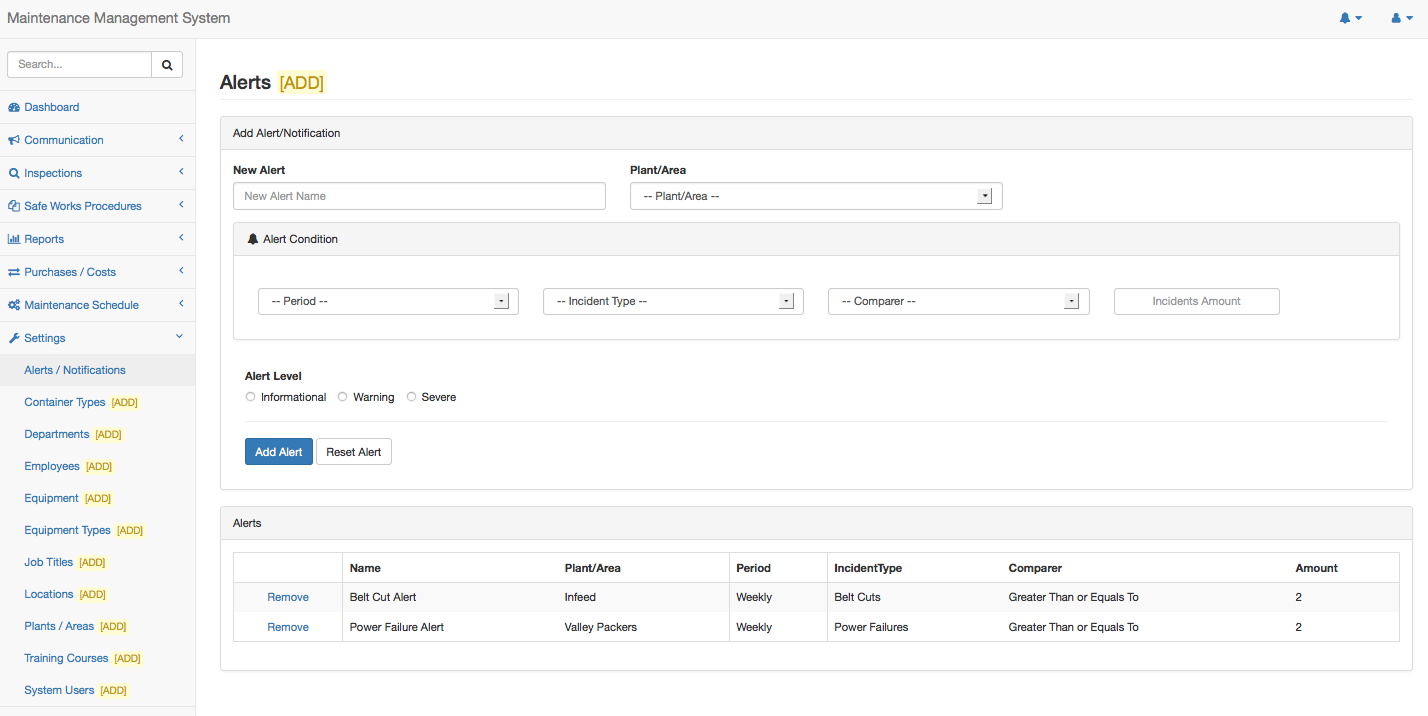Click the Reports bar chart icon
Screen dimensions: 1428x716
(x=14, y=239)
